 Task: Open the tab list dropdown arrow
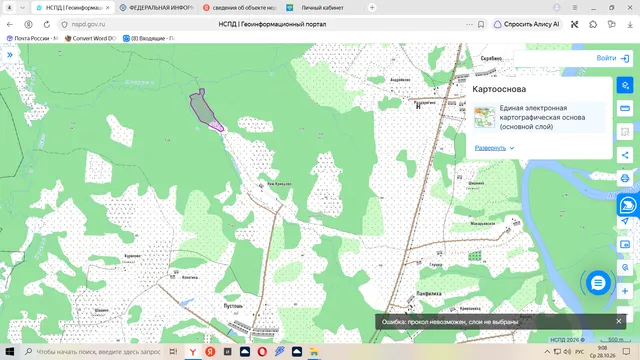click(x=22, y=8)
